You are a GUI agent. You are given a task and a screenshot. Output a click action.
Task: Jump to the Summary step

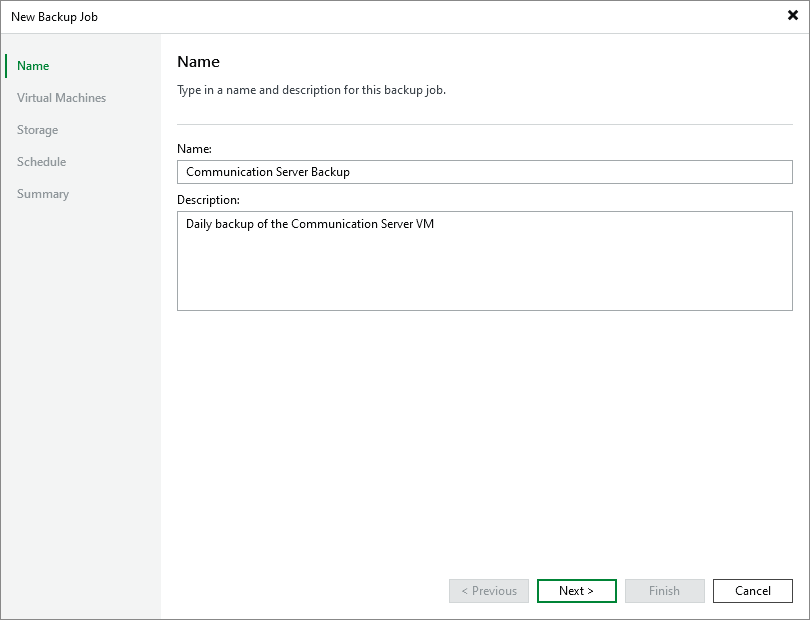pyautogui.click(x=43, y=193)
